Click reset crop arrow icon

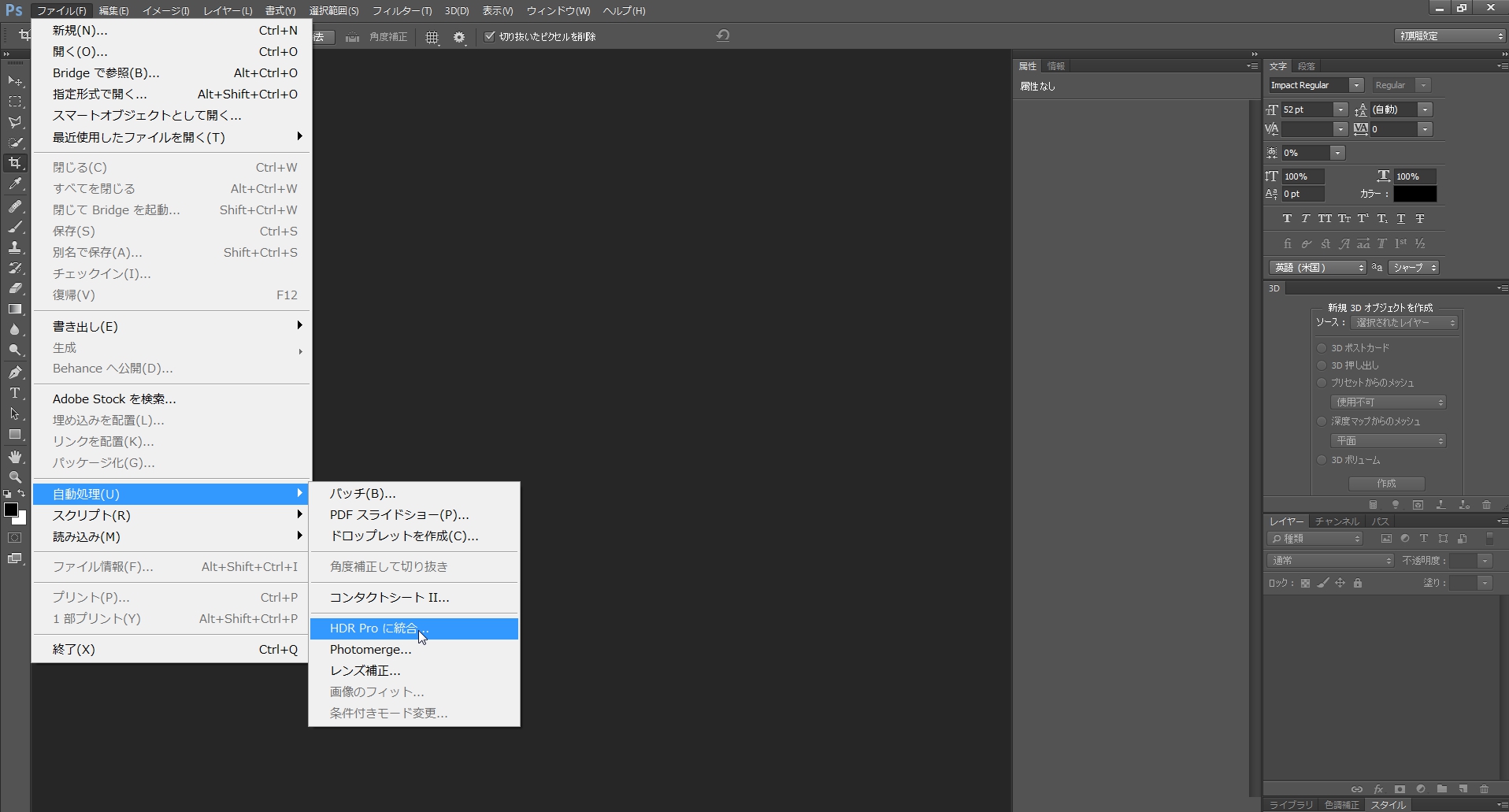pyautogui.click(x=723, y=35)
